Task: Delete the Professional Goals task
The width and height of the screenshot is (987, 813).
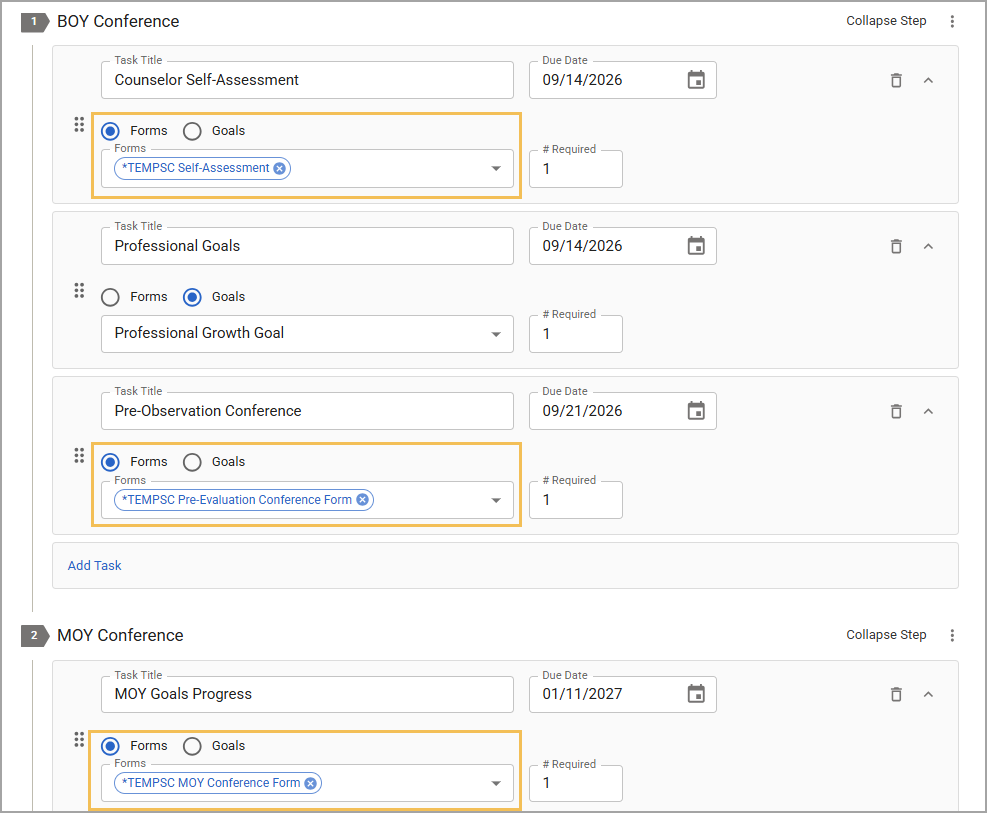Action: (896, 246)
